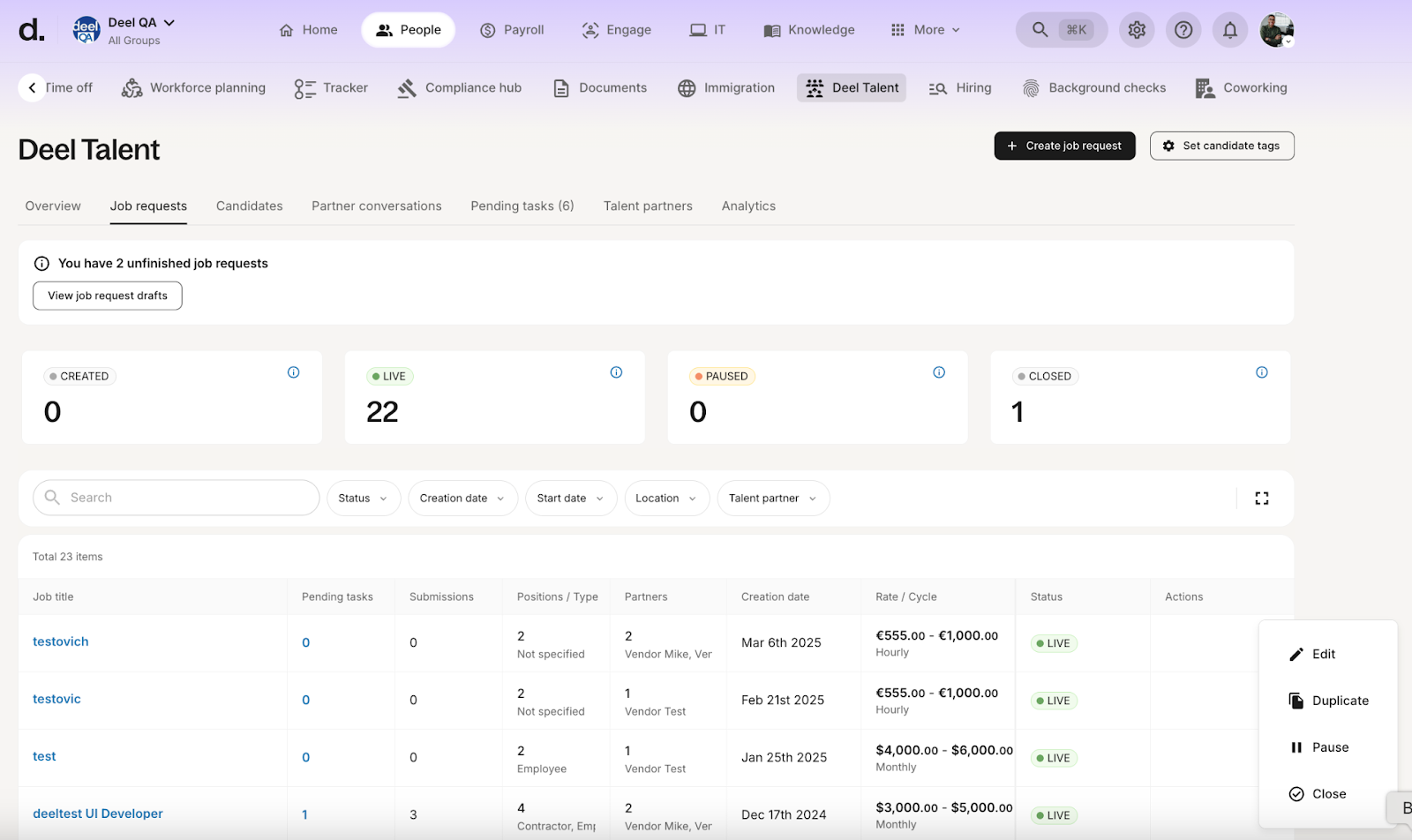Open Background checks section
The width and height of the screenshot is (1412, 840).
(1093, 87)
